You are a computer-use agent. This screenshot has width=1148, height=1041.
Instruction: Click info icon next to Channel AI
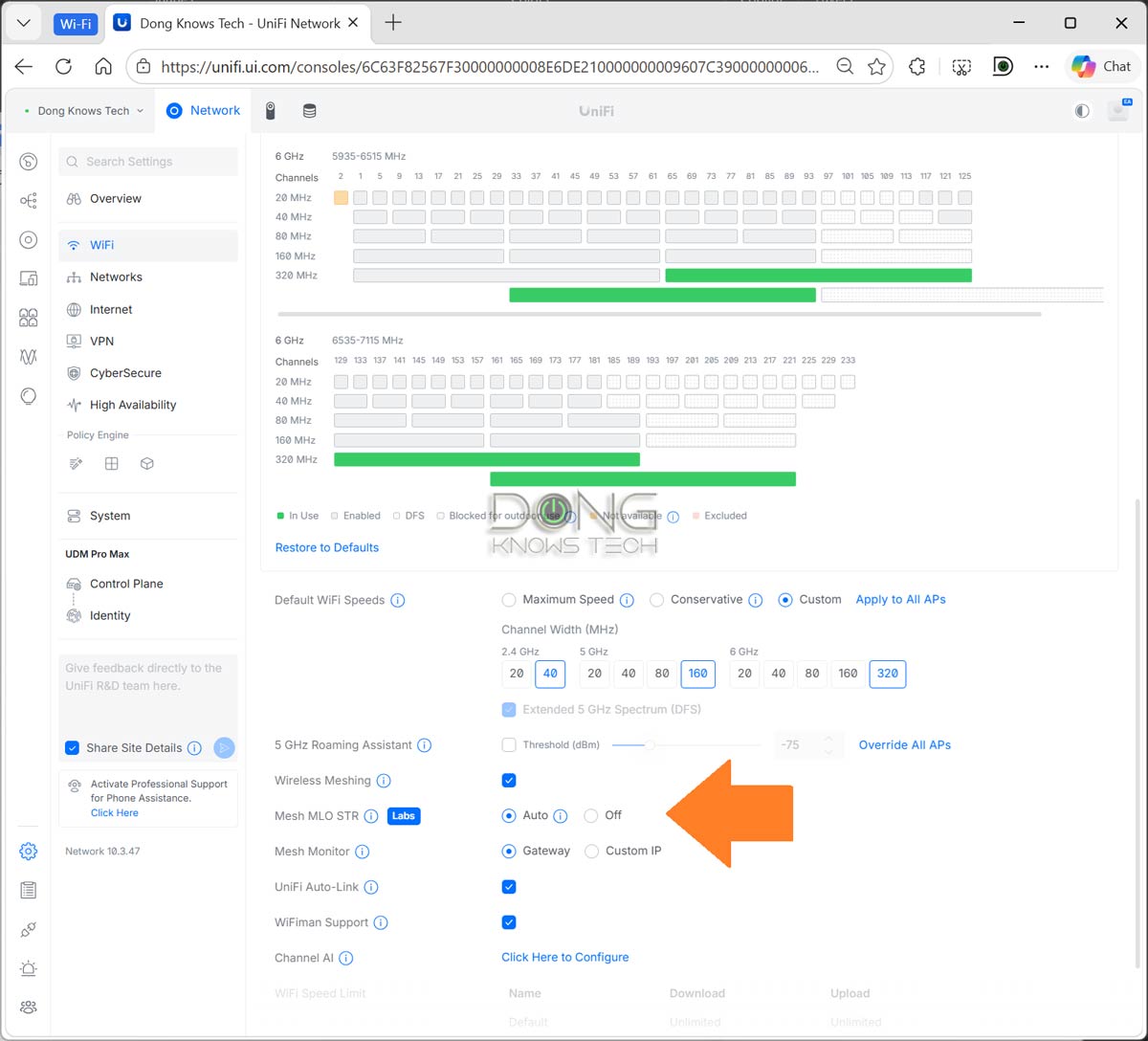coord(346,959)
